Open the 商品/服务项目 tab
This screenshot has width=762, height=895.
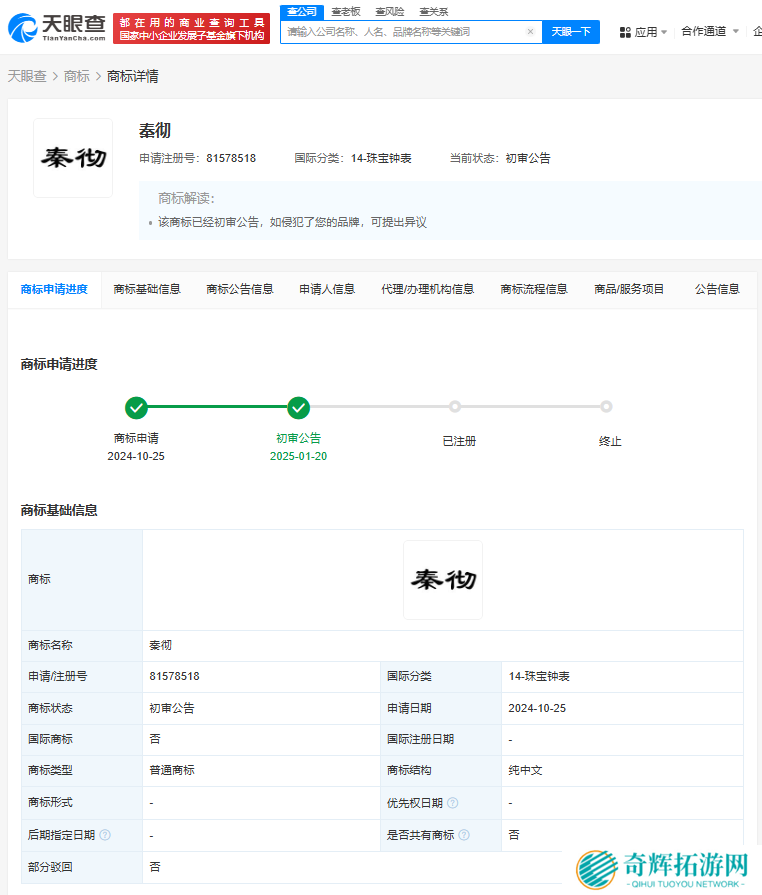(x=629, y=289)
